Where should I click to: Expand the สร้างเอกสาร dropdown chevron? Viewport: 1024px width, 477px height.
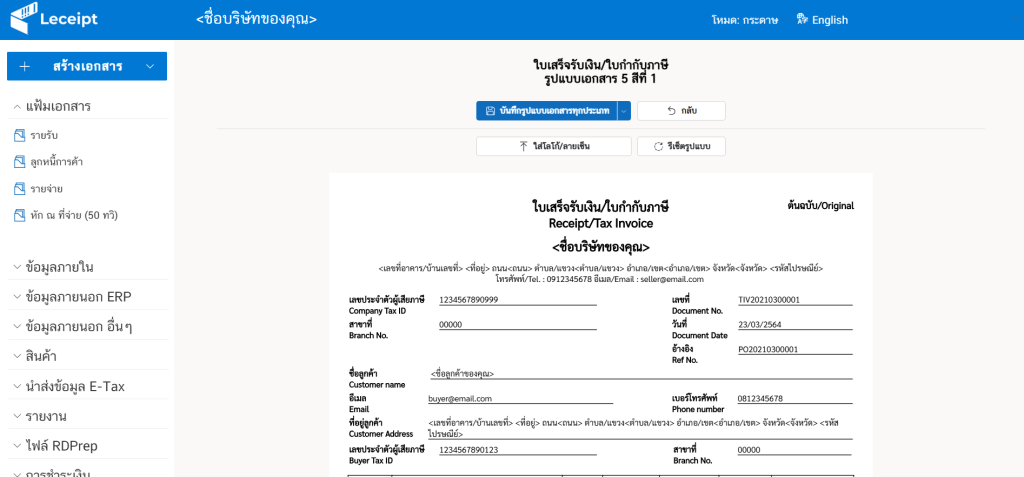pyautogui.click(x=150, y=66)
